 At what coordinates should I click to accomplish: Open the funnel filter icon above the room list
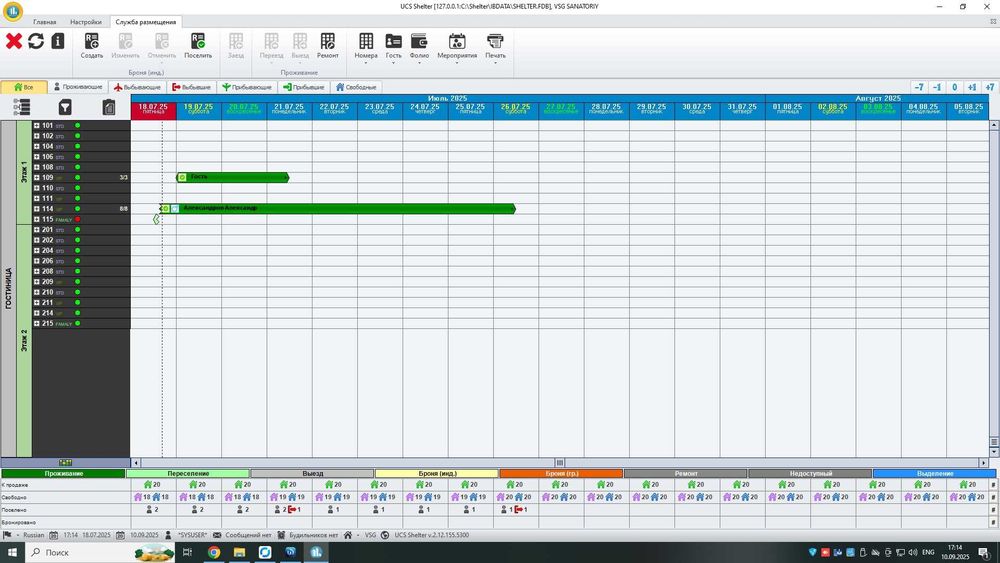pos(65,107)
